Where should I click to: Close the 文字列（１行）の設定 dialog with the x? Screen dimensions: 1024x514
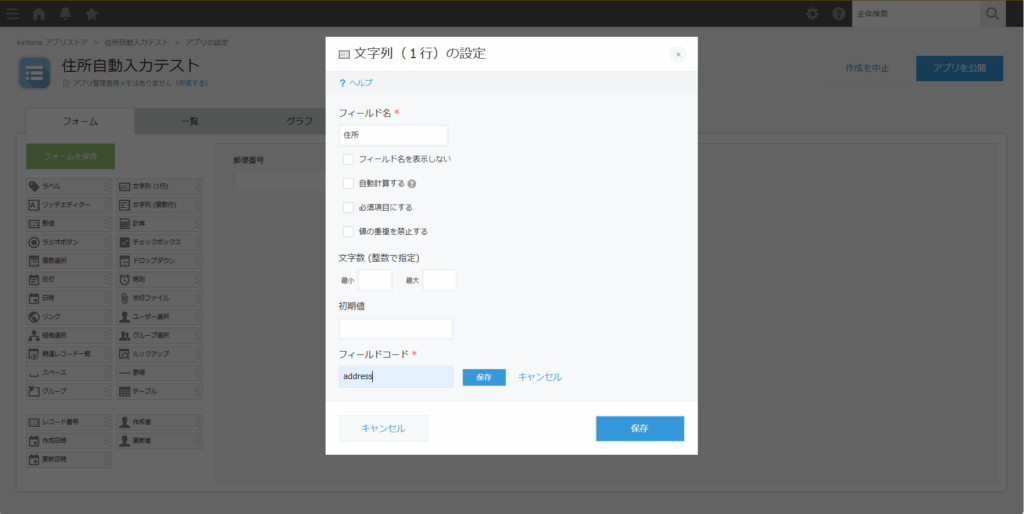(678, 54)
